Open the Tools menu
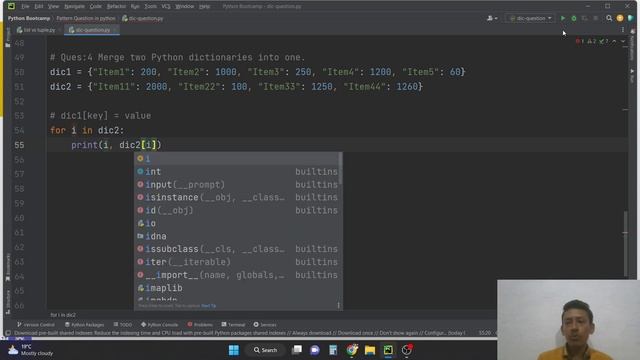640x360 pixels. coord(151,6)
